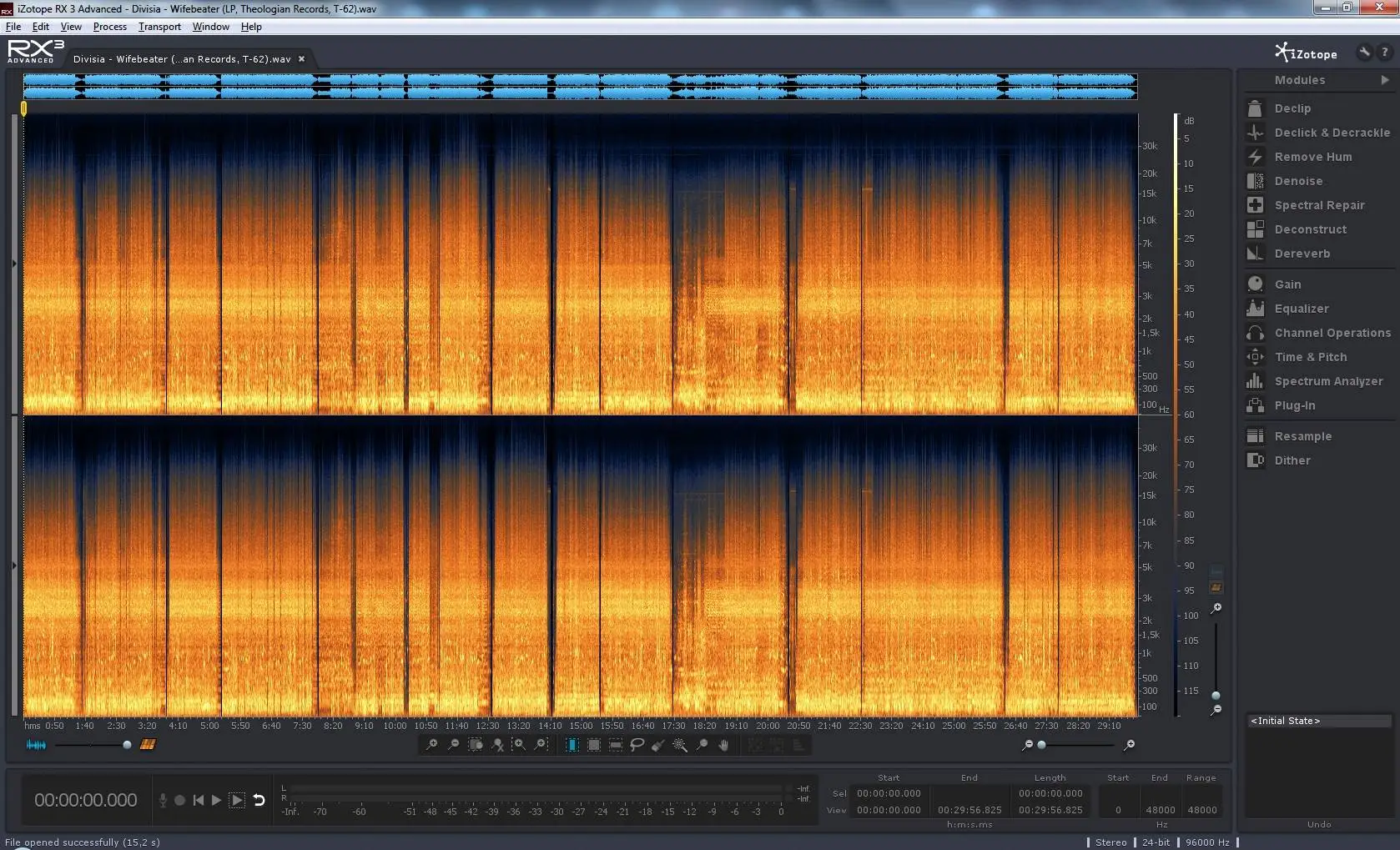Screen dimensions: 1400x850
Task: Open the File menu
Action: pos(13,27)
